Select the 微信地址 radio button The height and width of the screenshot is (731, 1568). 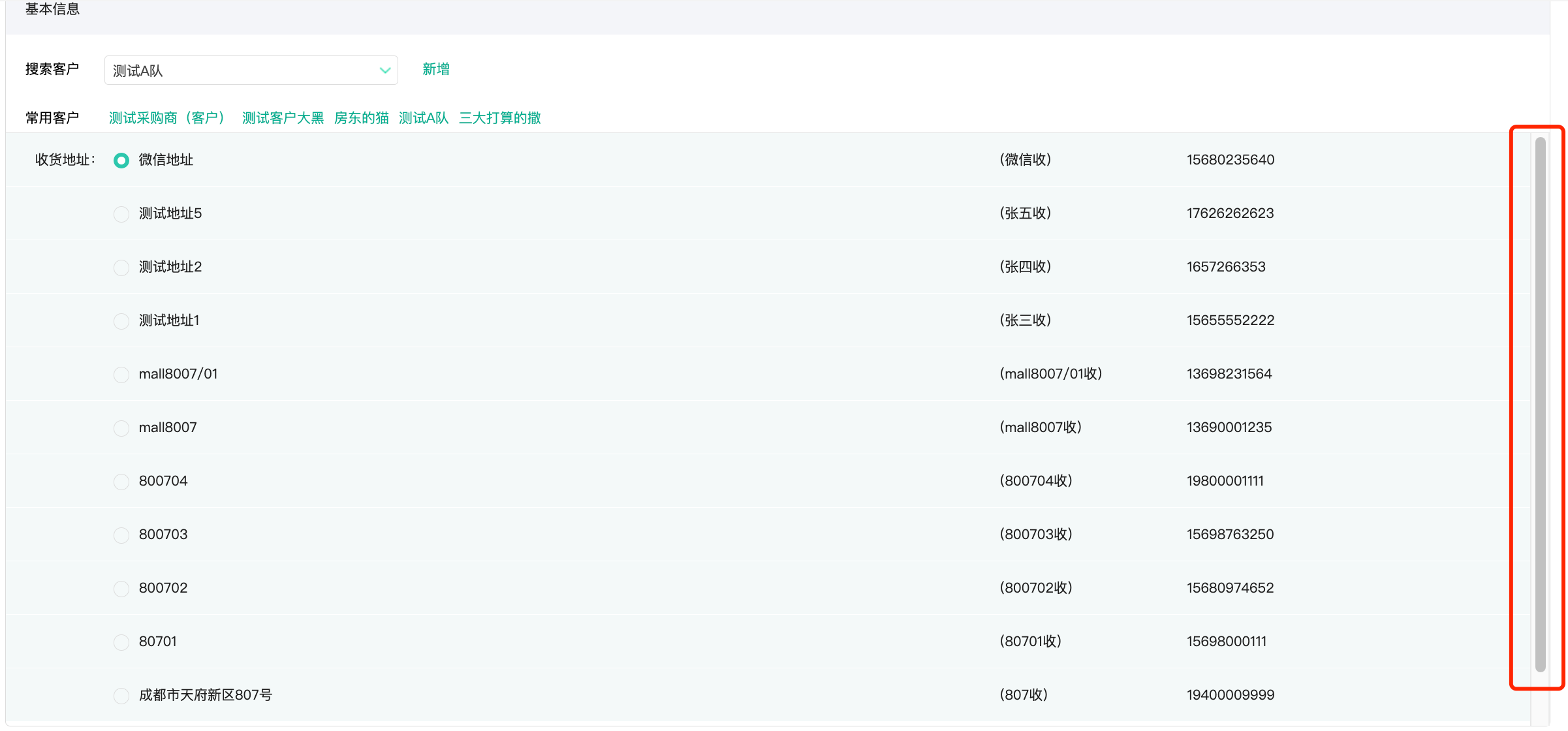coord(121,161)
